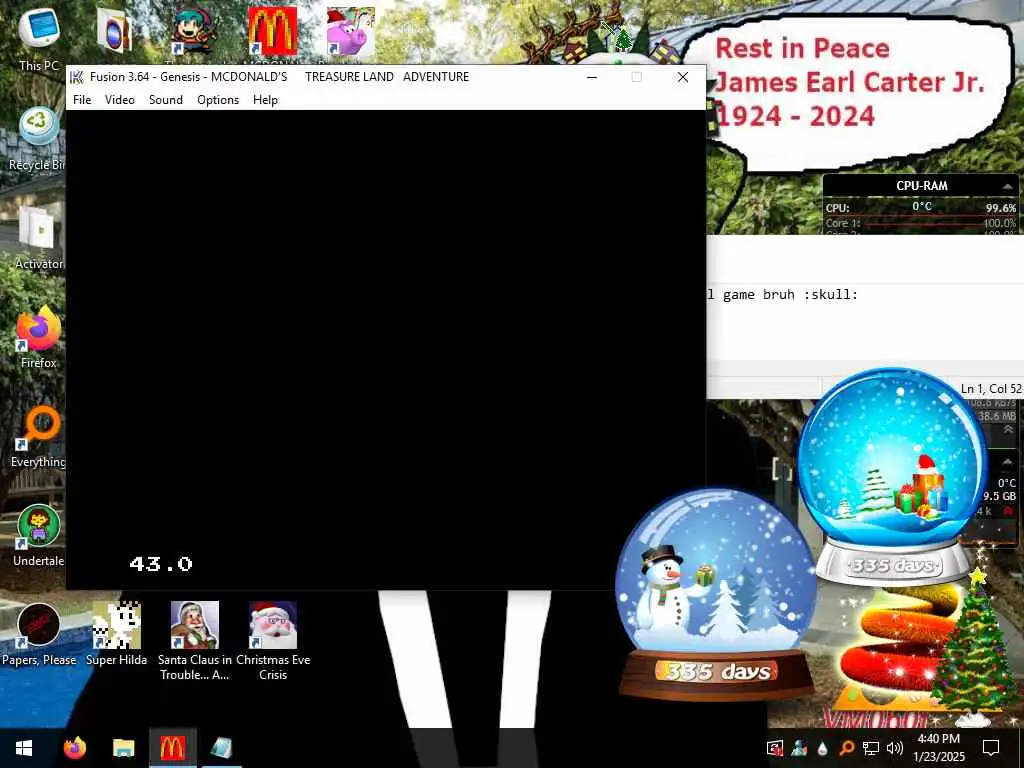Select the Activator desktop icon
Screen dimensions: 1024x768
(39, 238)
